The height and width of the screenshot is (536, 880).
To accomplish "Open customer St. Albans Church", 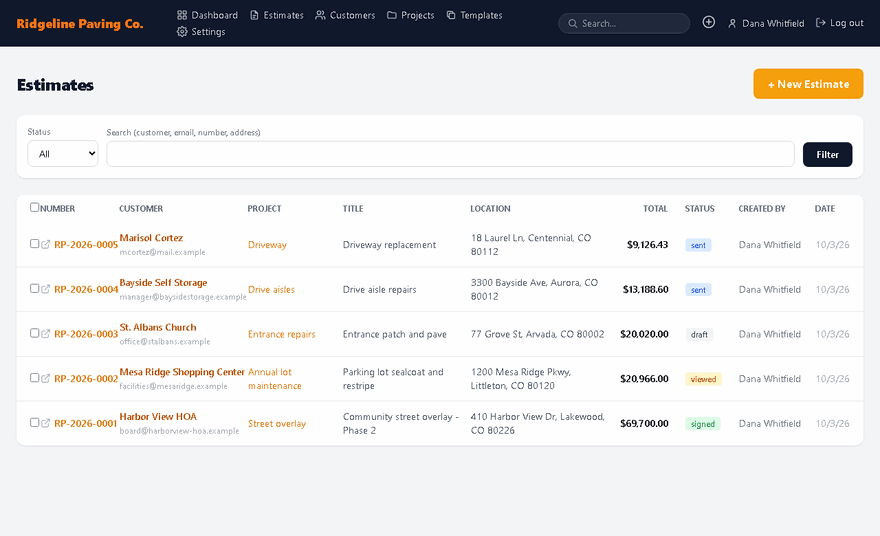I will pos(158,327).
